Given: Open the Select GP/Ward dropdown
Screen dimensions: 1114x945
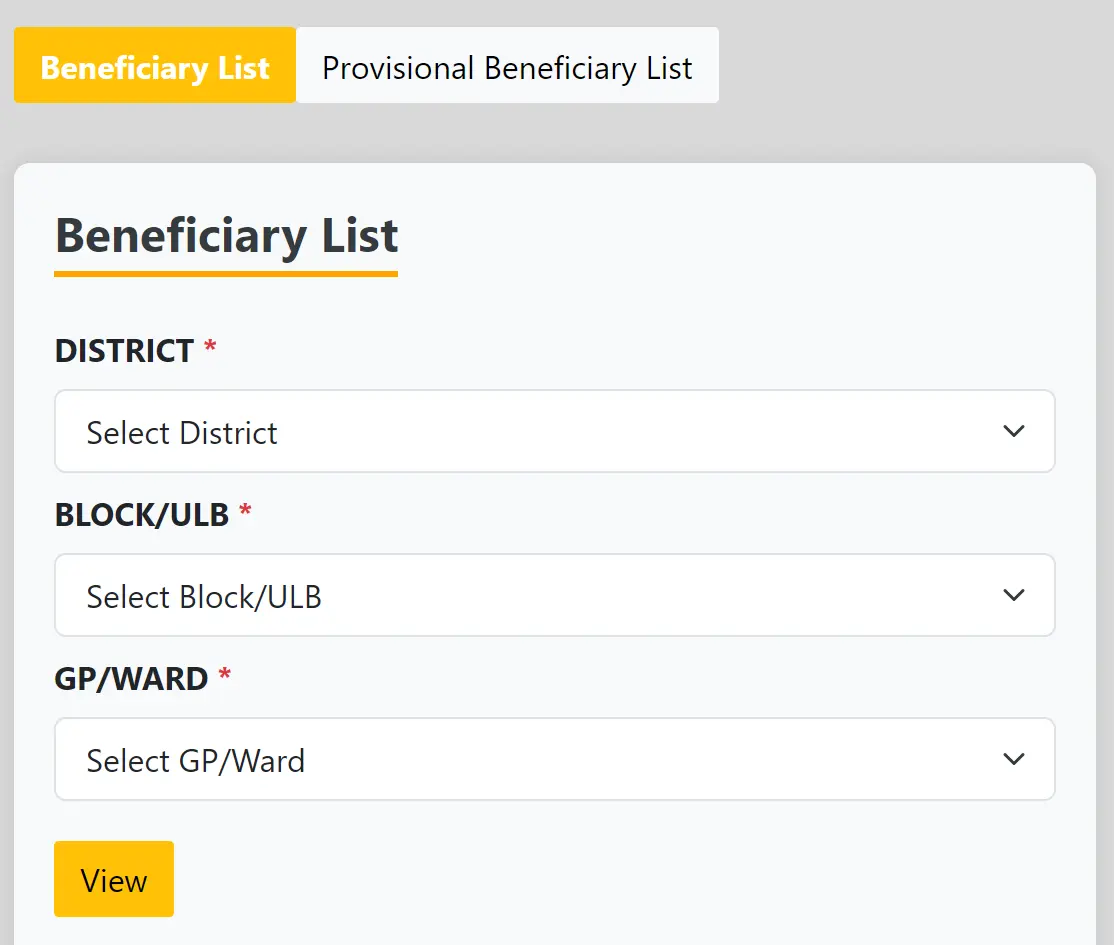Looking at the screenshot, I should [555, 759].
